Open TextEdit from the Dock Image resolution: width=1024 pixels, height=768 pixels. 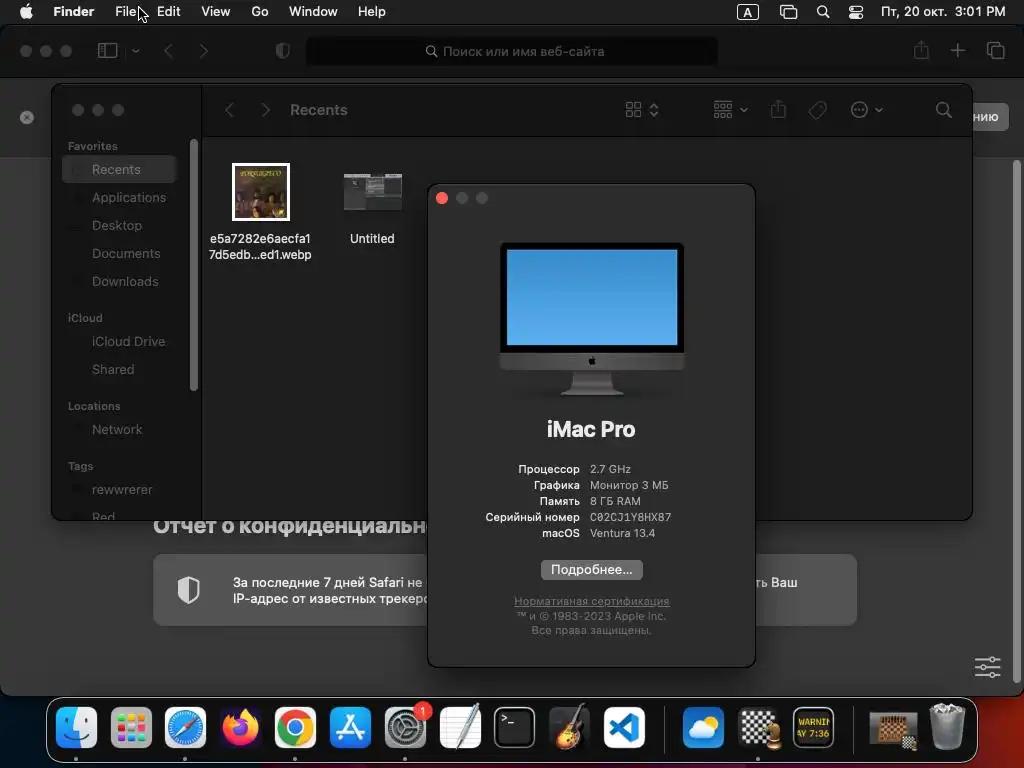point(460,727)
